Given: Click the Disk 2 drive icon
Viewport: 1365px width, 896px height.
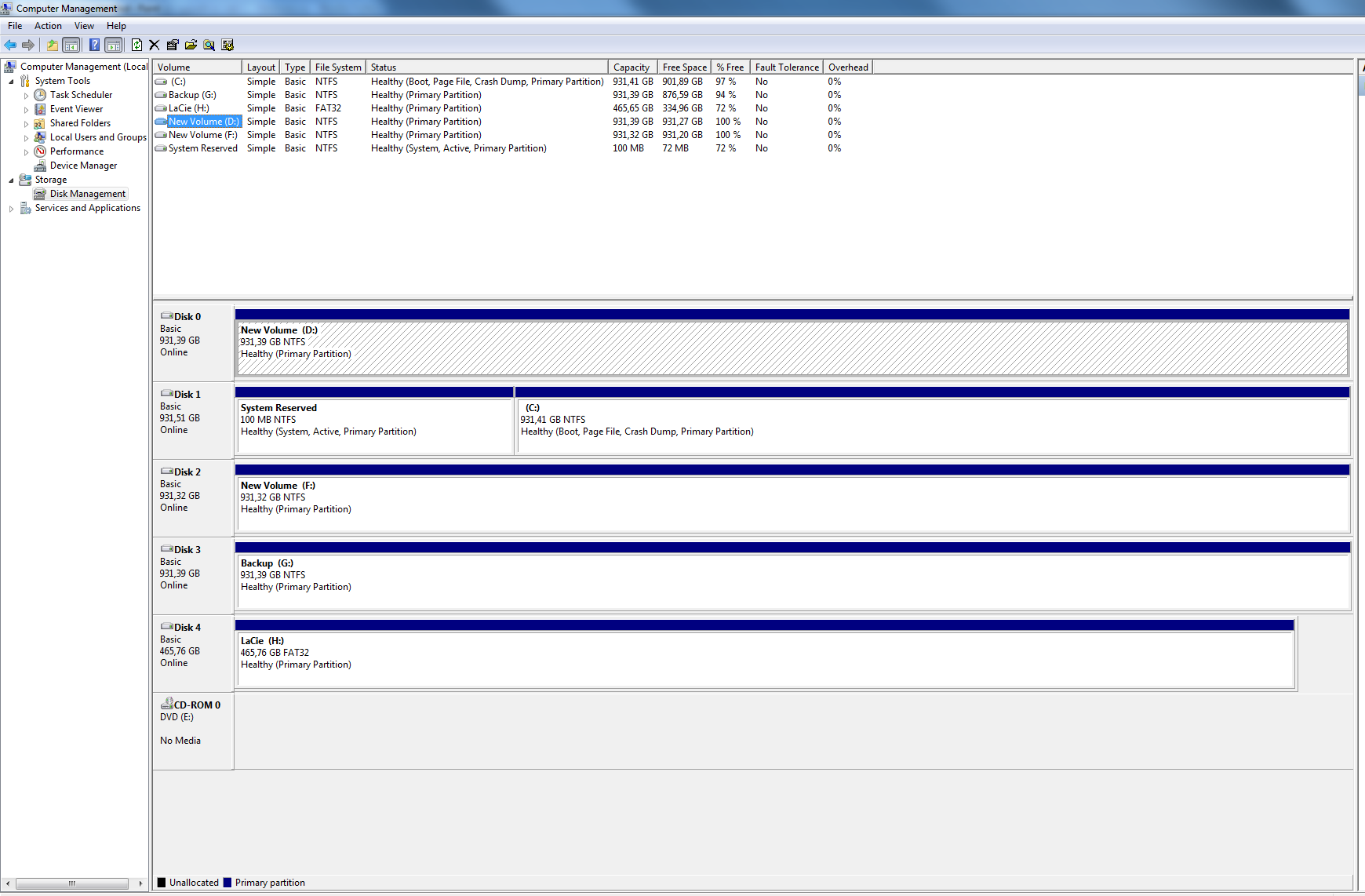Looking at the screenshot, I should [x=167, y=472].
